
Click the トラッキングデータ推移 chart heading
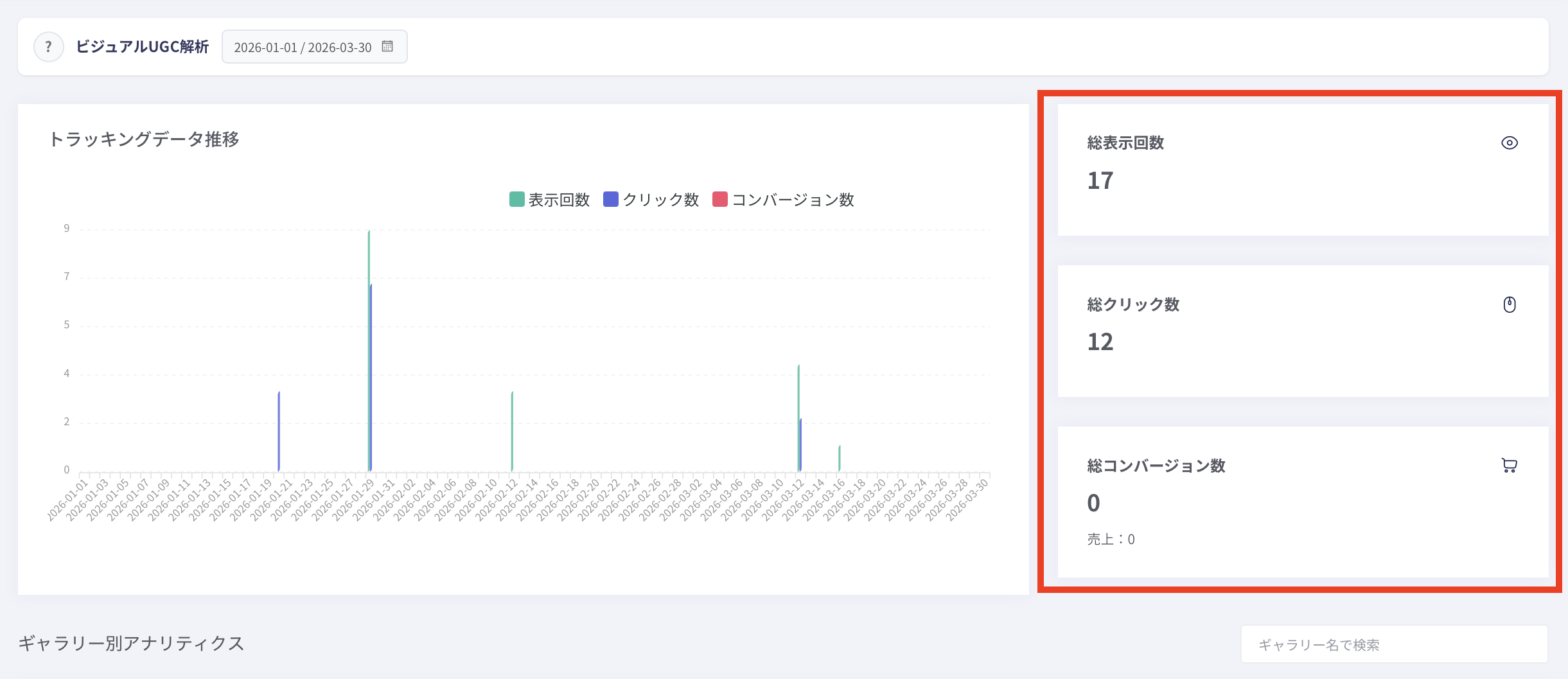pyautogui.click(x=144, y=139)
